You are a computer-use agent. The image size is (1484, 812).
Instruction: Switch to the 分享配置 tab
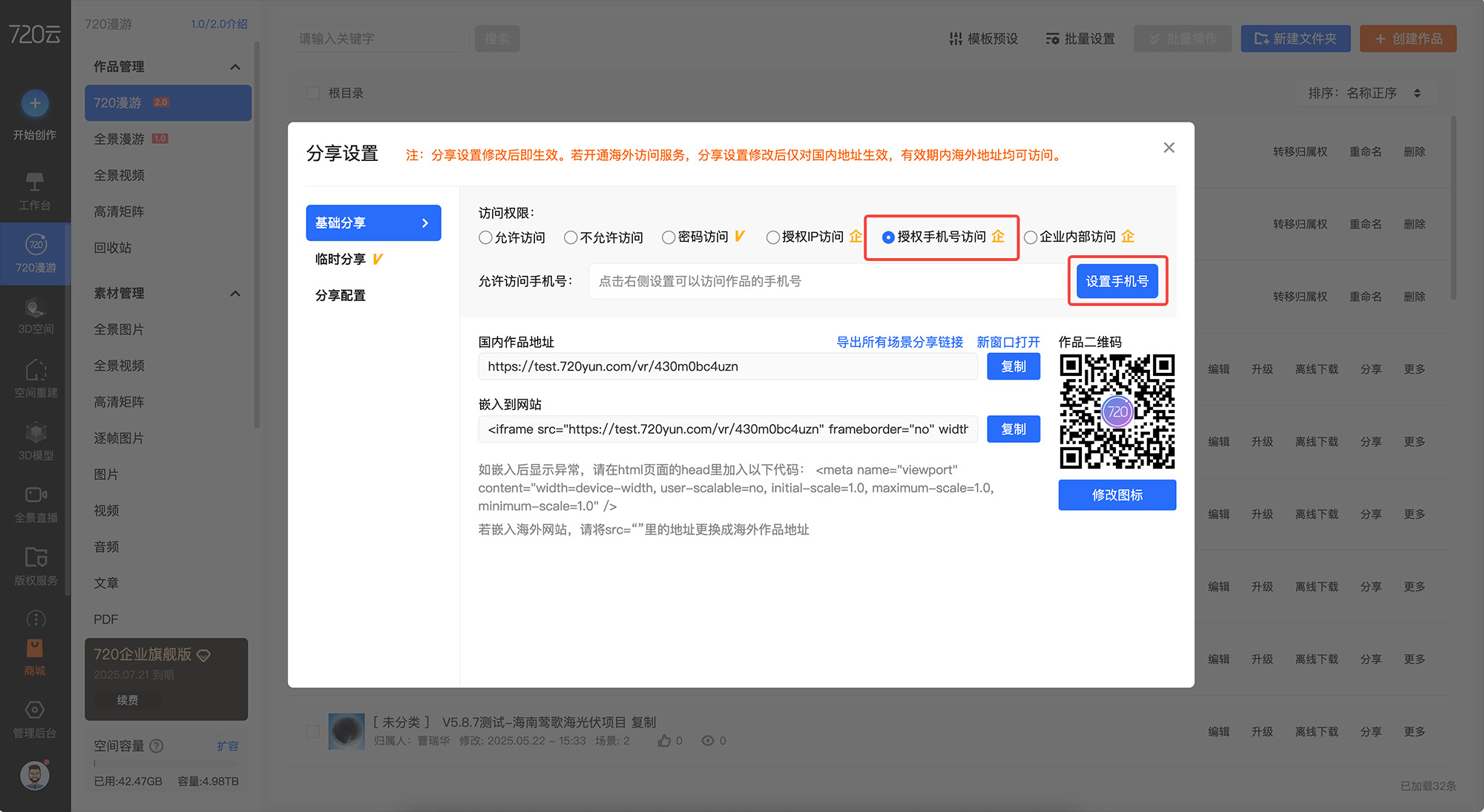pos(341,295)
